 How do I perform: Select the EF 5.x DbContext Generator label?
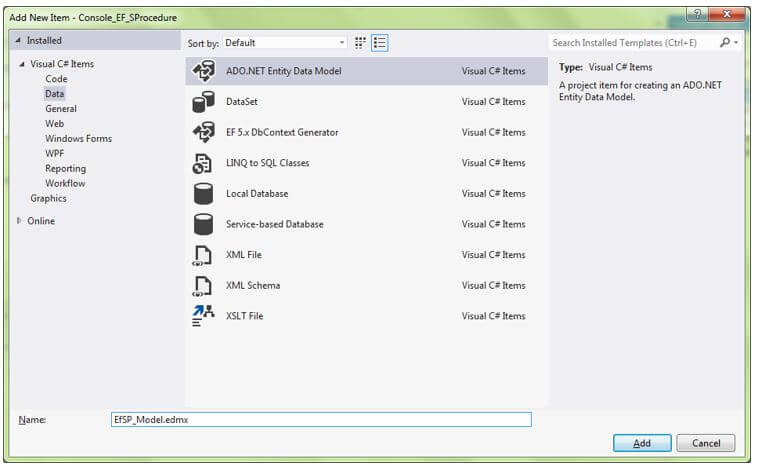click(282, 132)
